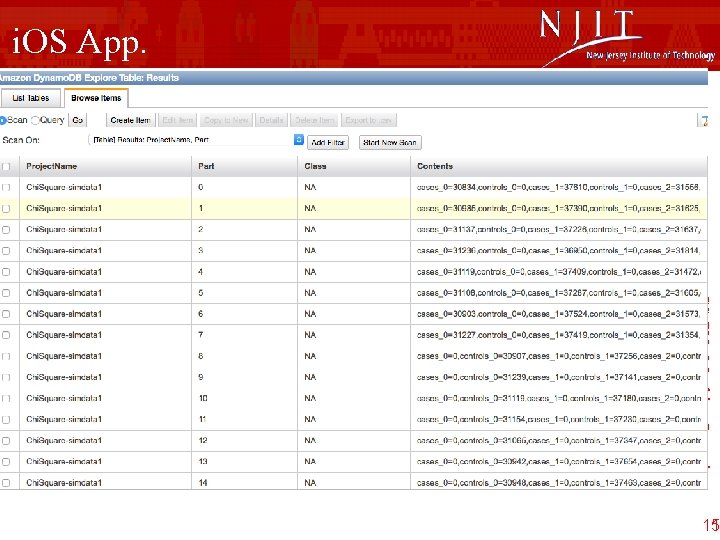Check the checkbox for Part 5 row
This screenshot has height=540, width=720.
click(x=6, y=293)
